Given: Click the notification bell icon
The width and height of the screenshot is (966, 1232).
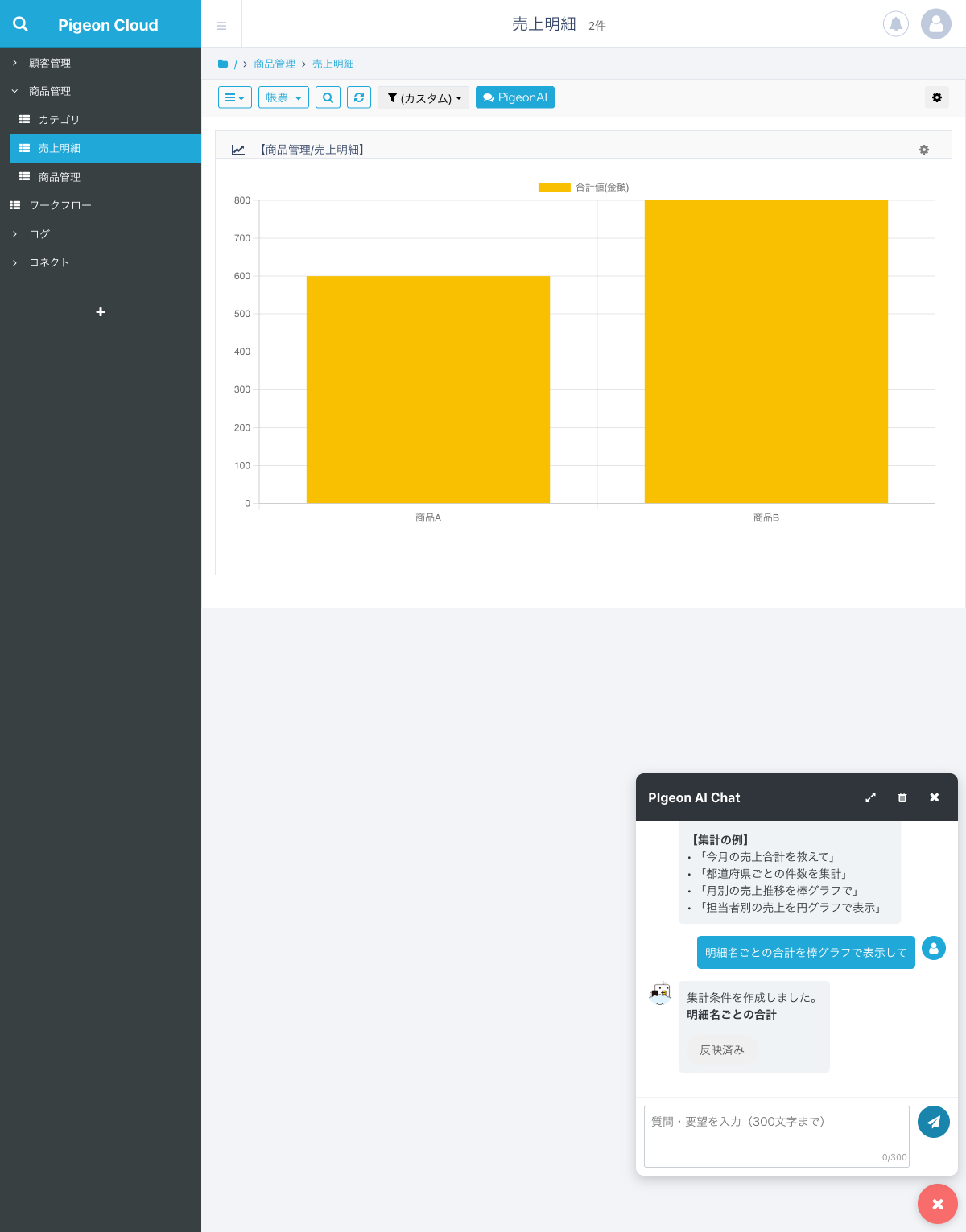Looking at the screenshot, I should (896, 23).
